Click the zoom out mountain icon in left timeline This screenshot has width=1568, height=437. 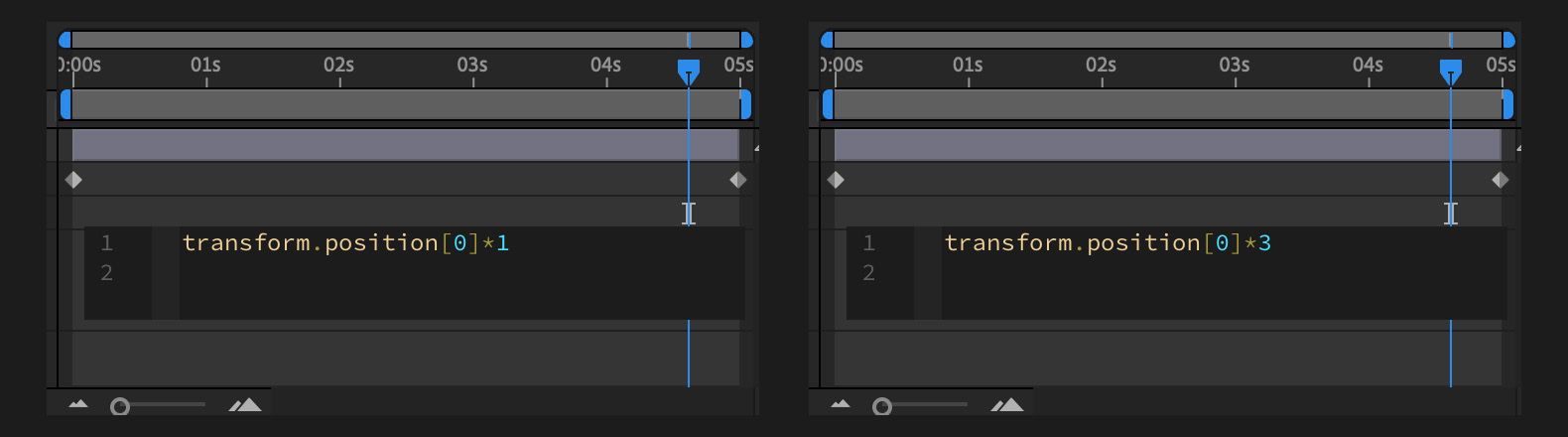click(78, 404)
